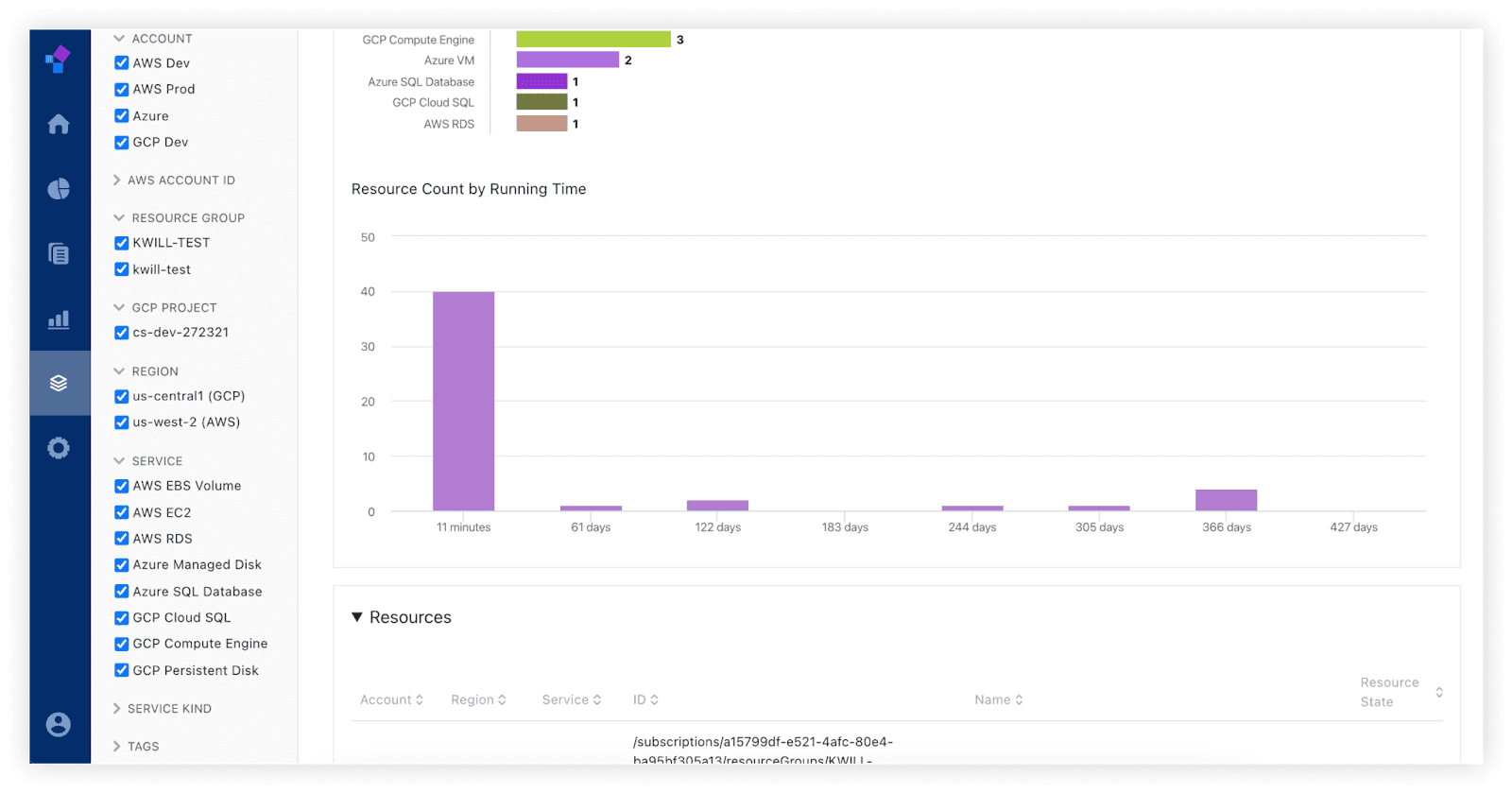The image size is (1512, 793).
Task: Expand the SERVICE KIND filter section
Action: (169, 709)
